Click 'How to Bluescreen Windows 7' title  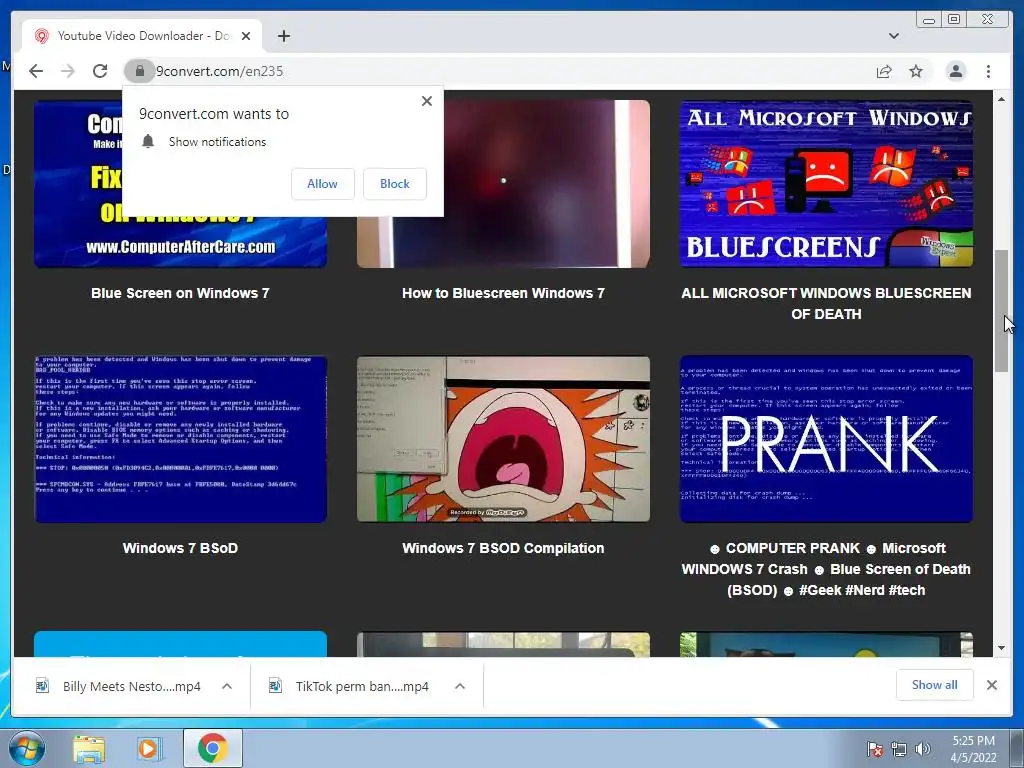(x=504, y=293)
